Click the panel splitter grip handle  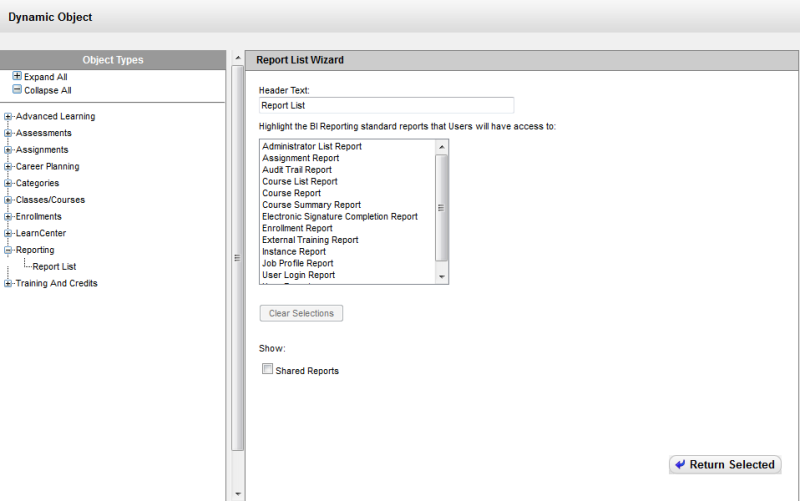point(237,258)
